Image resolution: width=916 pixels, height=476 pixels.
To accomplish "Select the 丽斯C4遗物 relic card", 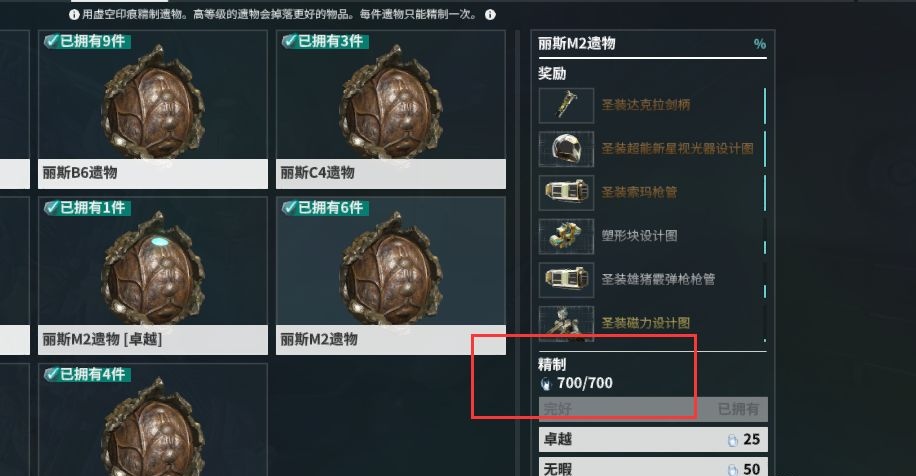I will [x=391, y=109].
